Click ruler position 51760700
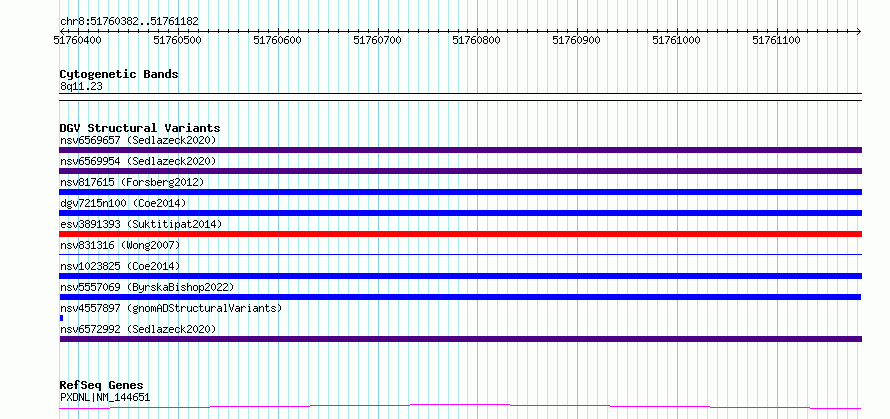This screenshot has height=419, width=890. pos(377,40)
